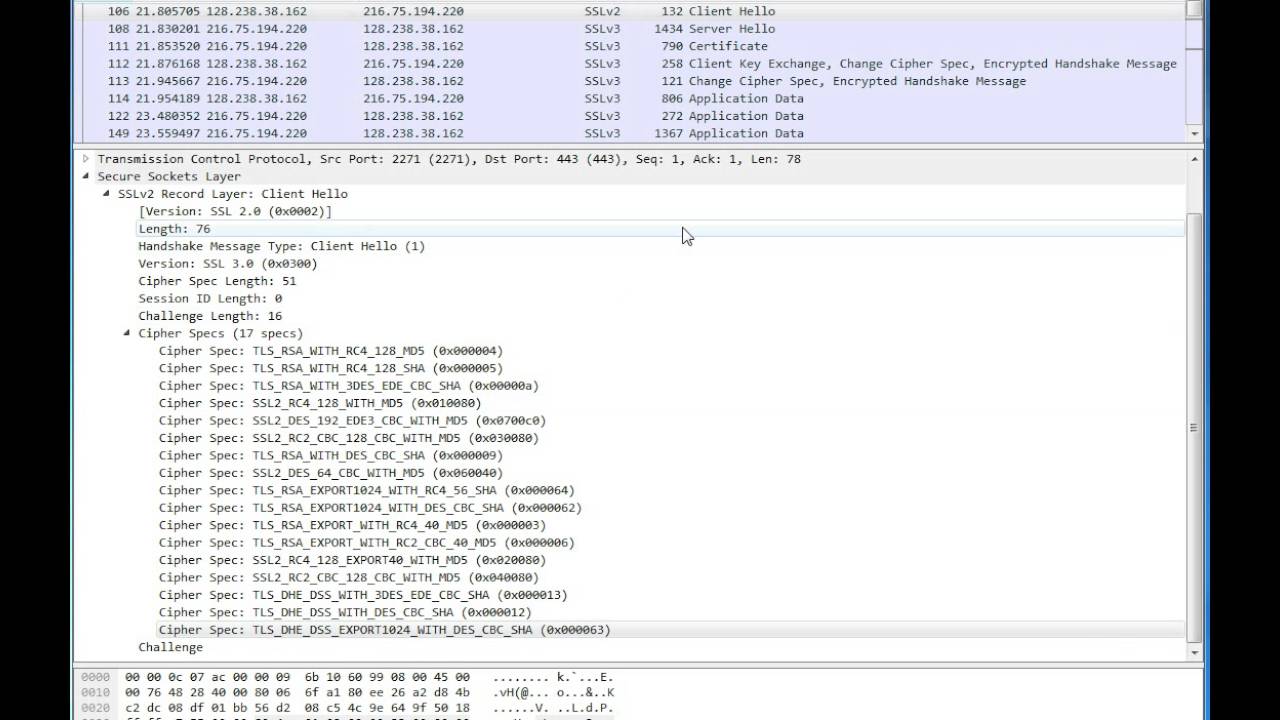The width and height of the screenshot is (1280, 720).
Task: Select cipher spec TLS_RSA_WITH_3DES_EDE_CBC_SHA
Action: pyautogui.click(x=348, y=386)
